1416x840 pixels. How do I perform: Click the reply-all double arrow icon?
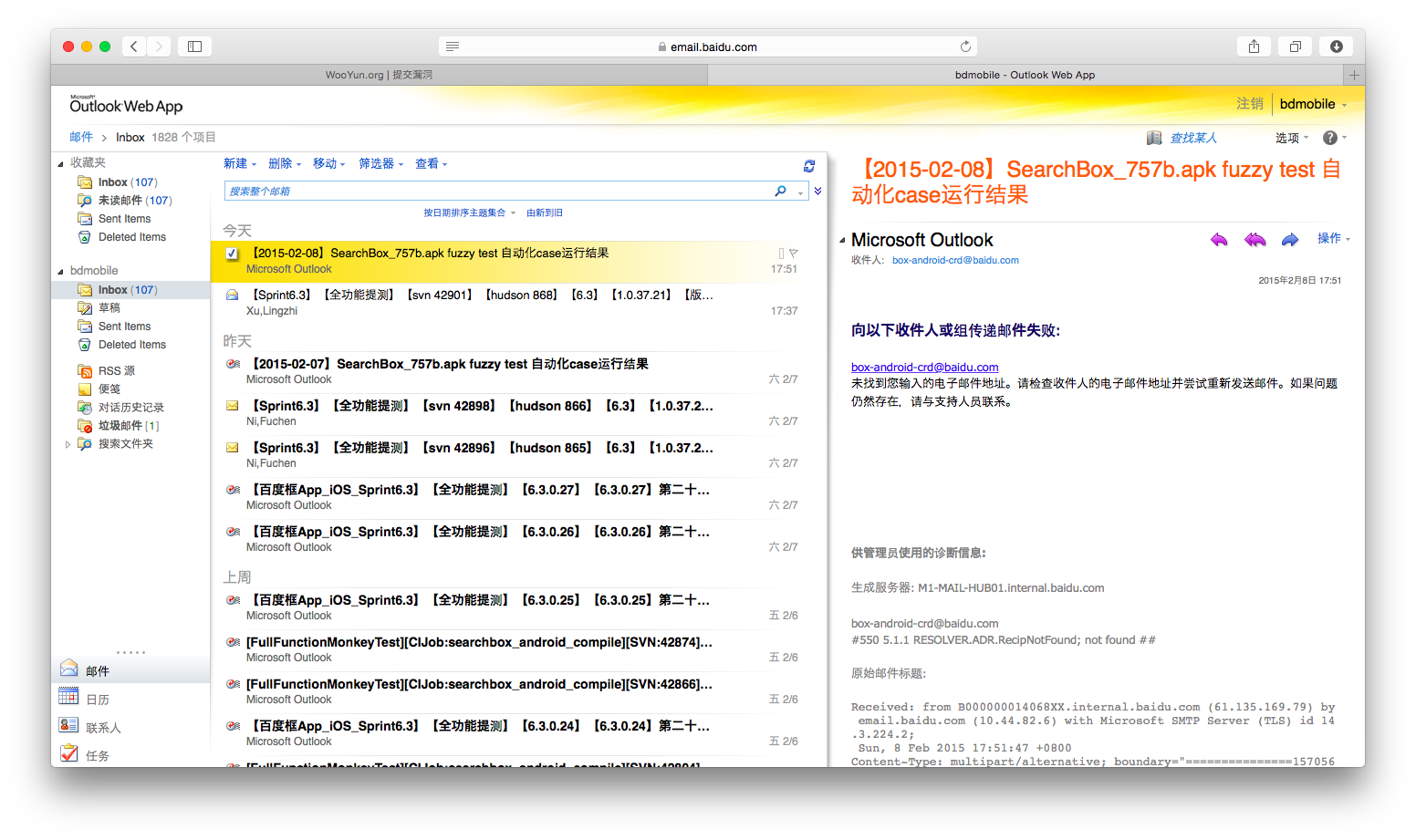coord(1255,240)
